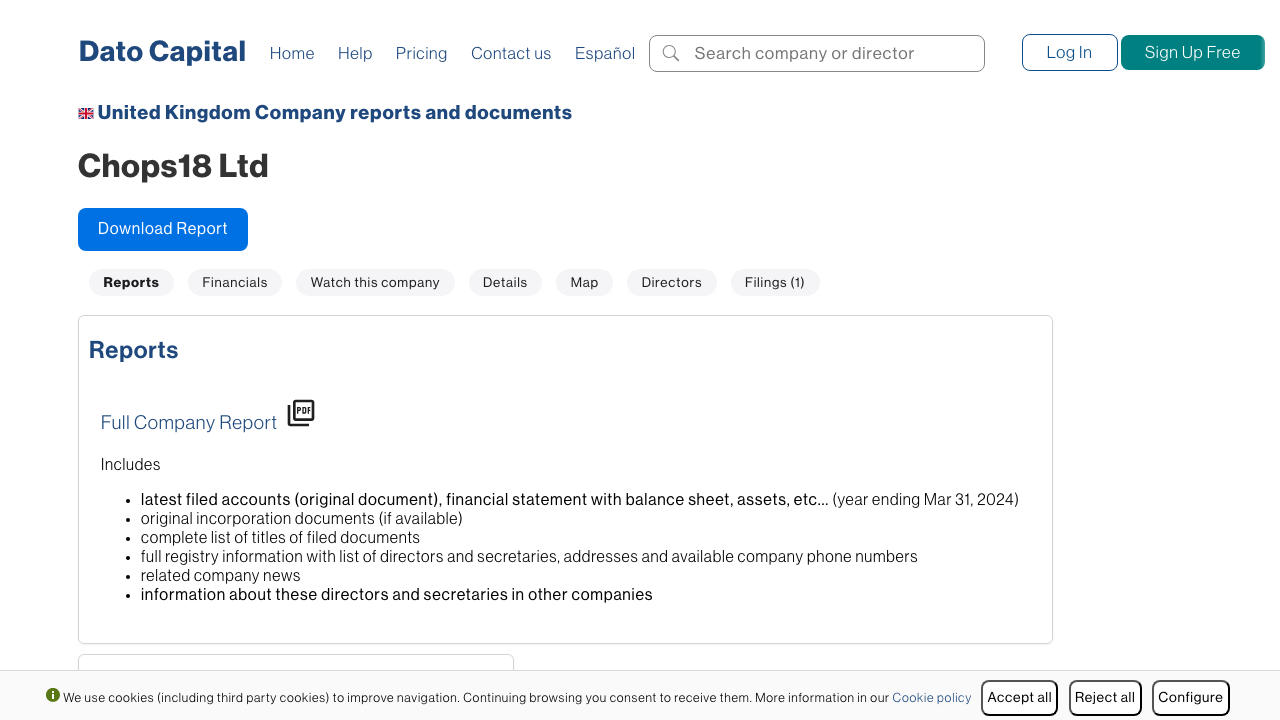Open the Directors tab
The image size is (1280, 720).
click(671, 283)
